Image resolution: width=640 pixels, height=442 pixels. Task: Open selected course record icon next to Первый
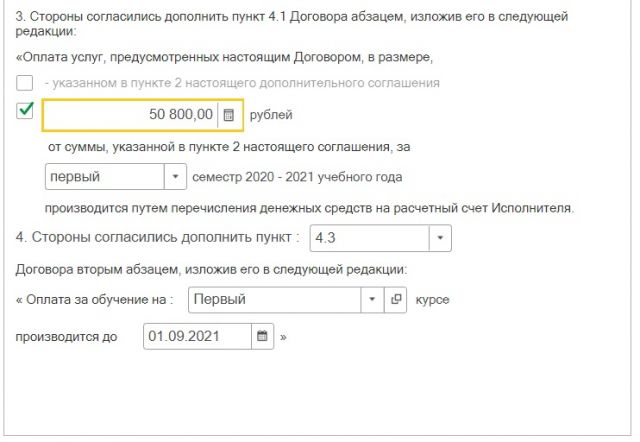tap(396, 300)
